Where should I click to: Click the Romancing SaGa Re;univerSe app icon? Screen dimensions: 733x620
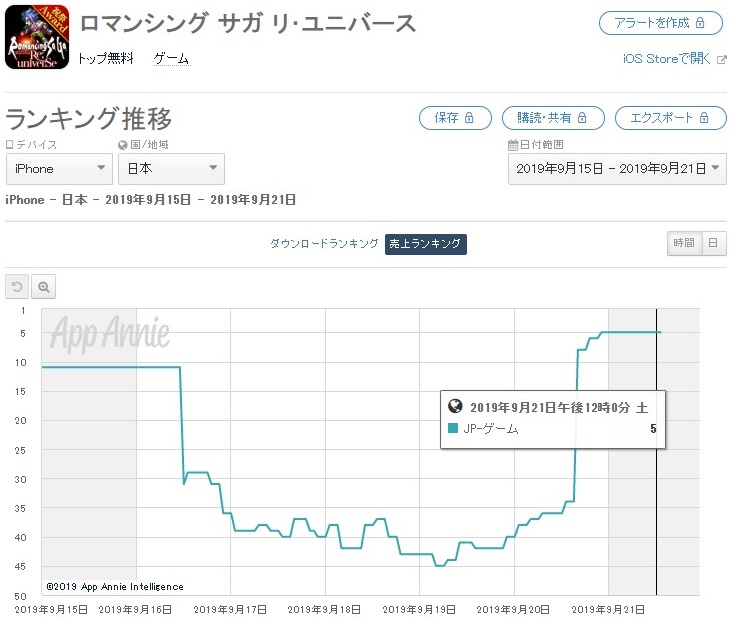point(37,37)
